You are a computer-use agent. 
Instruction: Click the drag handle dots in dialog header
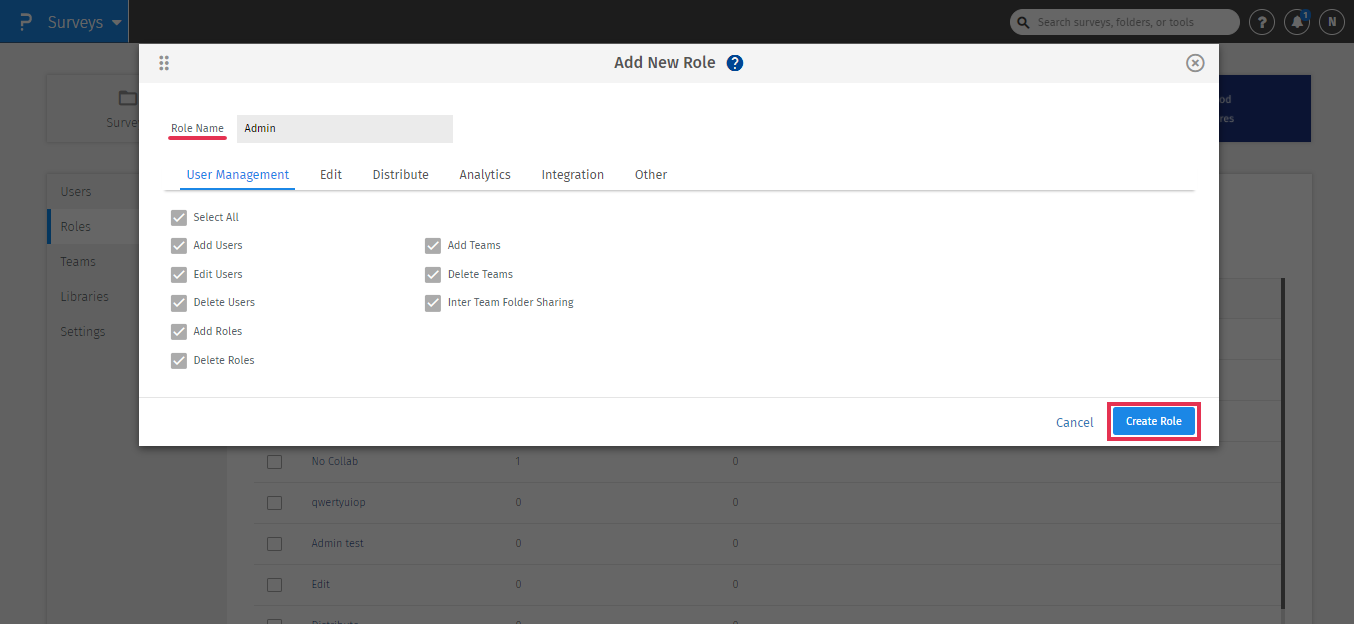coord(164,63)
